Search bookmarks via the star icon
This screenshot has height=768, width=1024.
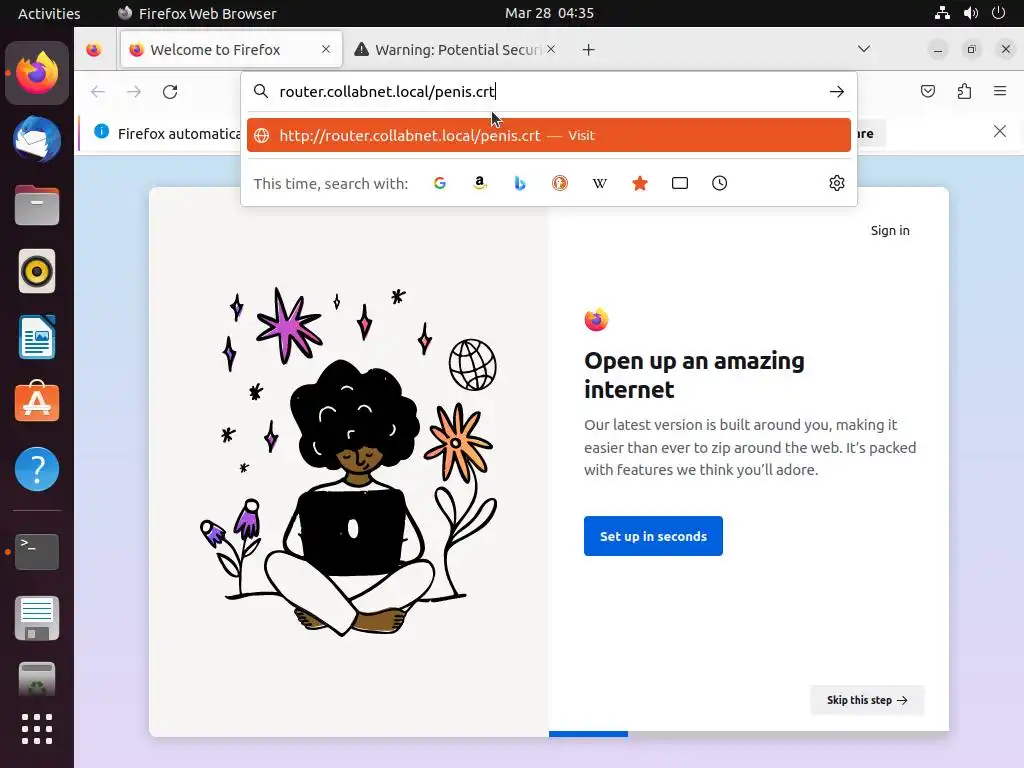click(640, 184)
